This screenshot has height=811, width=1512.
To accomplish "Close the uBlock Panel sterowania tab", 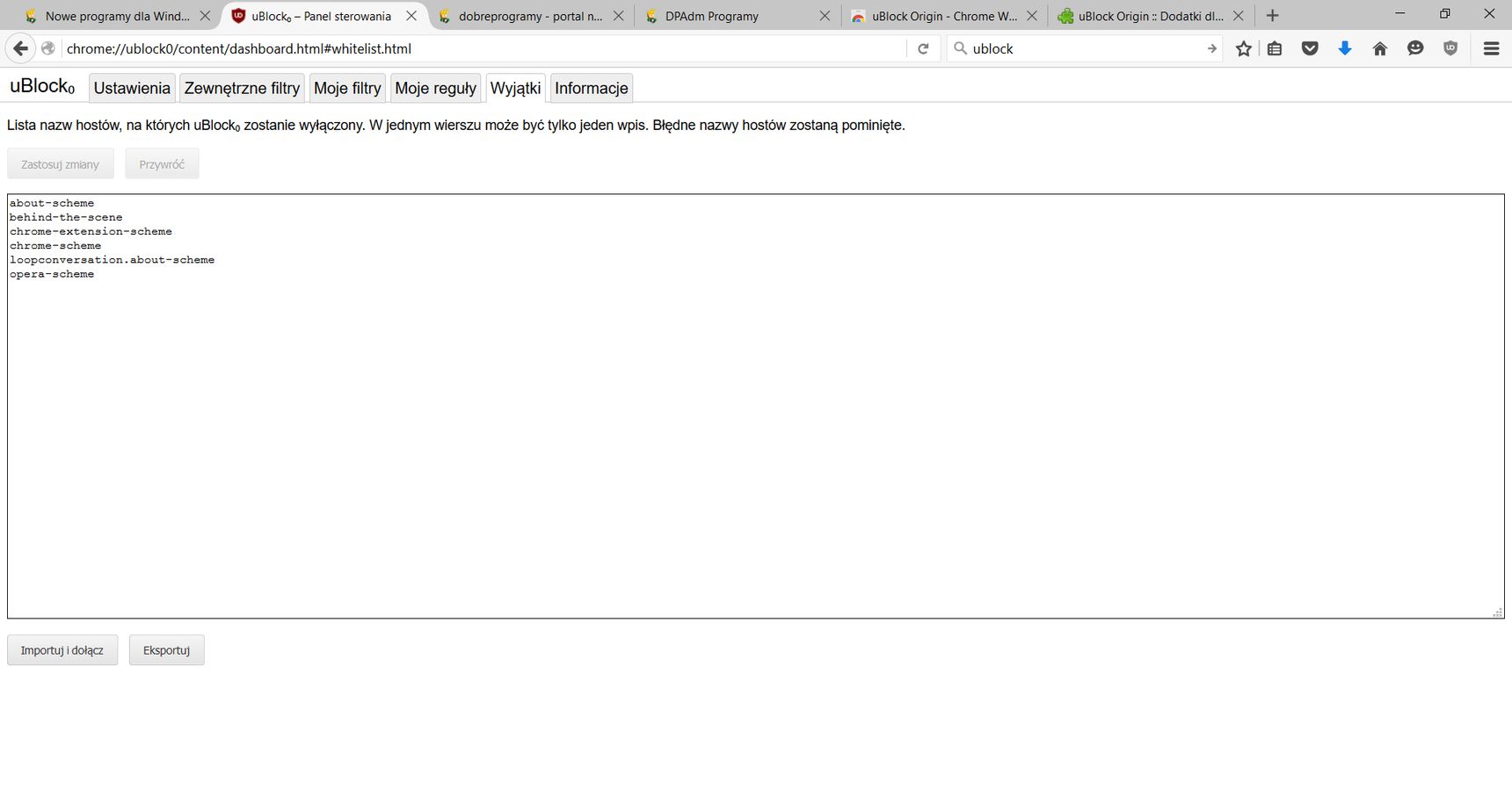I will point(411,16).
